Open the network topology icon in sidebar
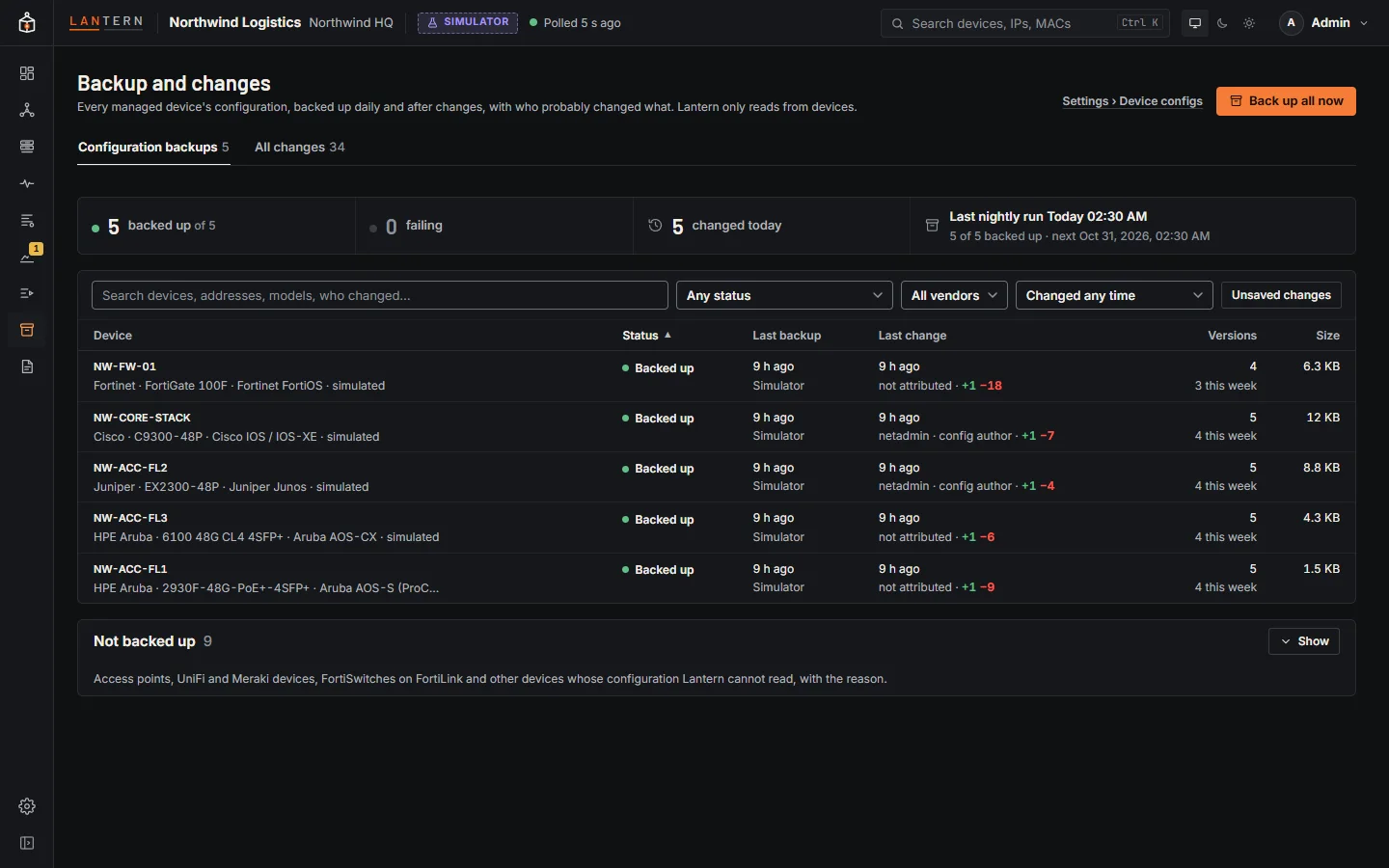 click(x=27, y=110)
